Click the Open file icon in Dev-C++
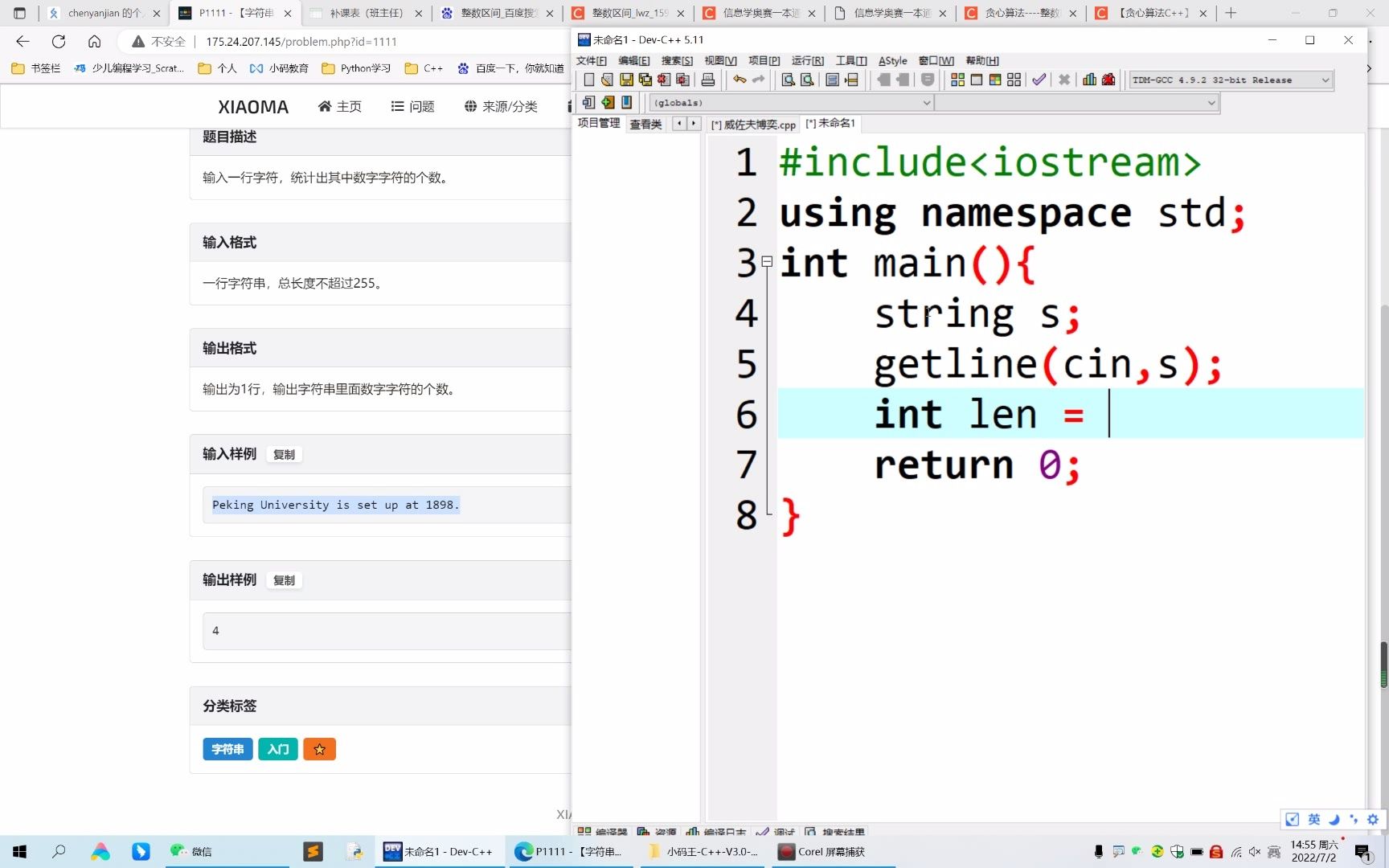 (608, 80)
